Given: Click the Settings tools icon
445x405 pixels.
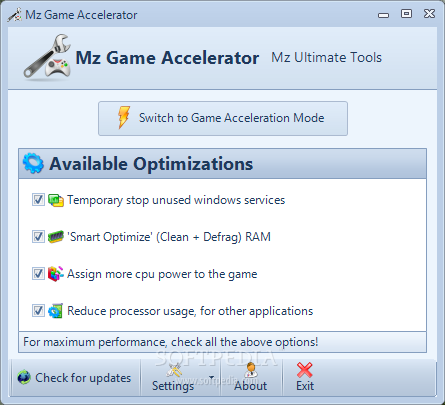Looking at the screenshot, I should tap(174, 370).
